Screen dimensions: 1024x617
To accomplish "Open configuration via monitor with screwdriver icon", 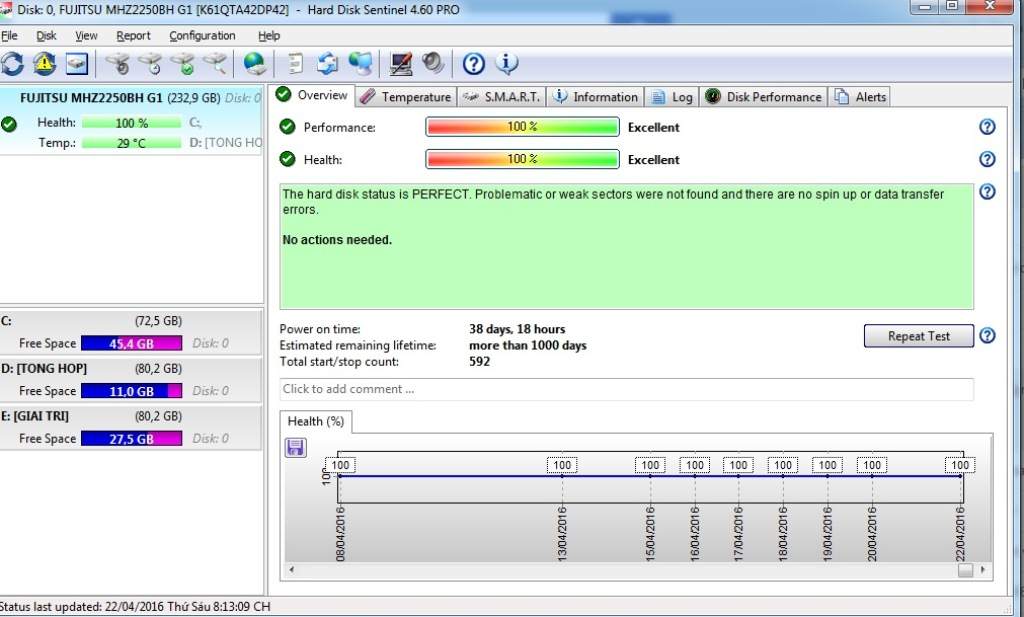I will (x=400, y=63).
